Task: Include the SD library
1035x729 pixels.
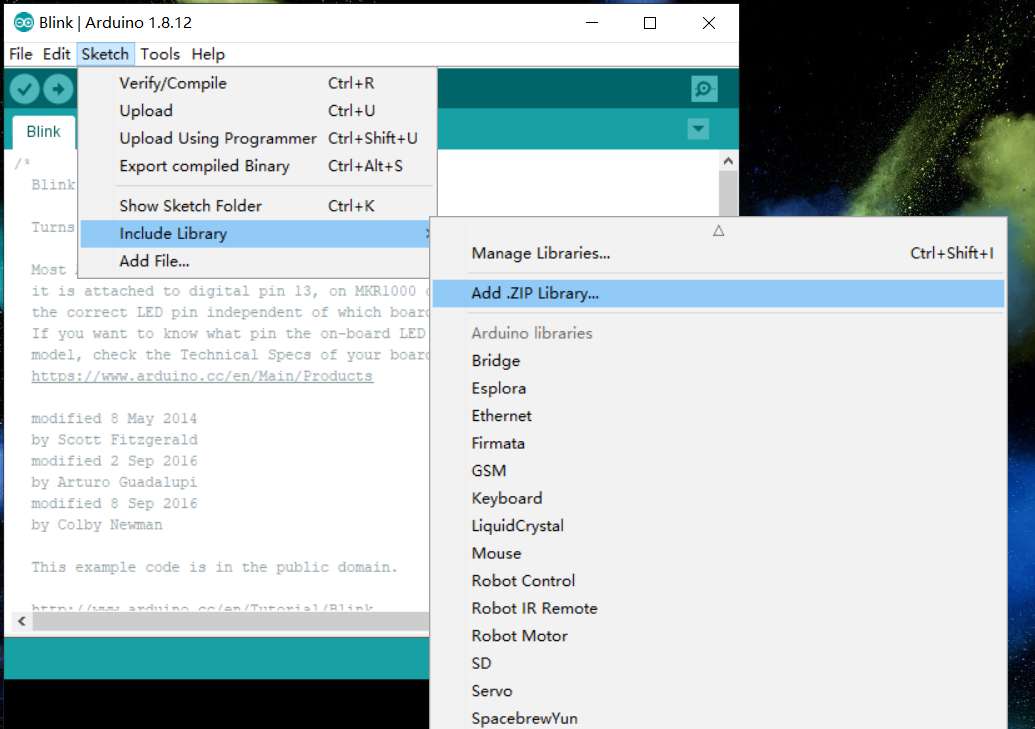Action: [x=718, y=664]
